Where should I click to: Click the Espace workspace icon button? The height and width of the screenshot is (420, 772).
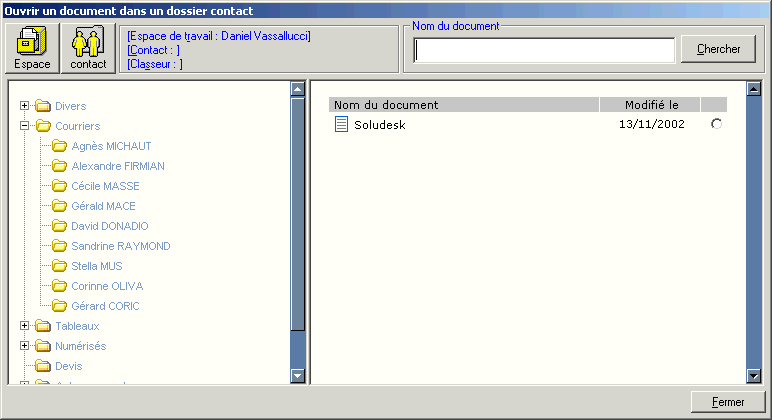point(32,48)
